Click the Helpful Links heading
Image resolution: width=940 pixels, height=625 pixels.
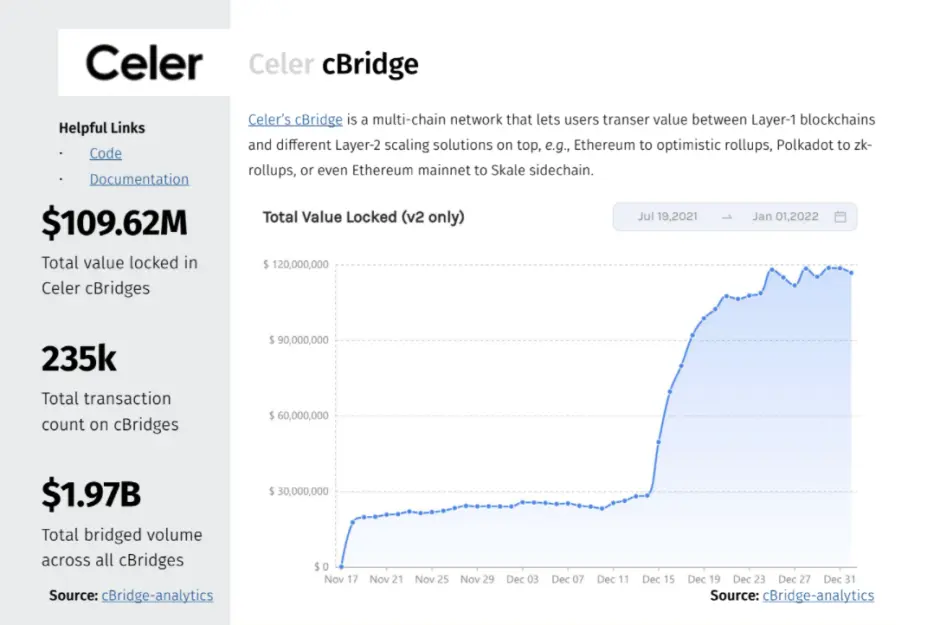[x=102, y=128]
